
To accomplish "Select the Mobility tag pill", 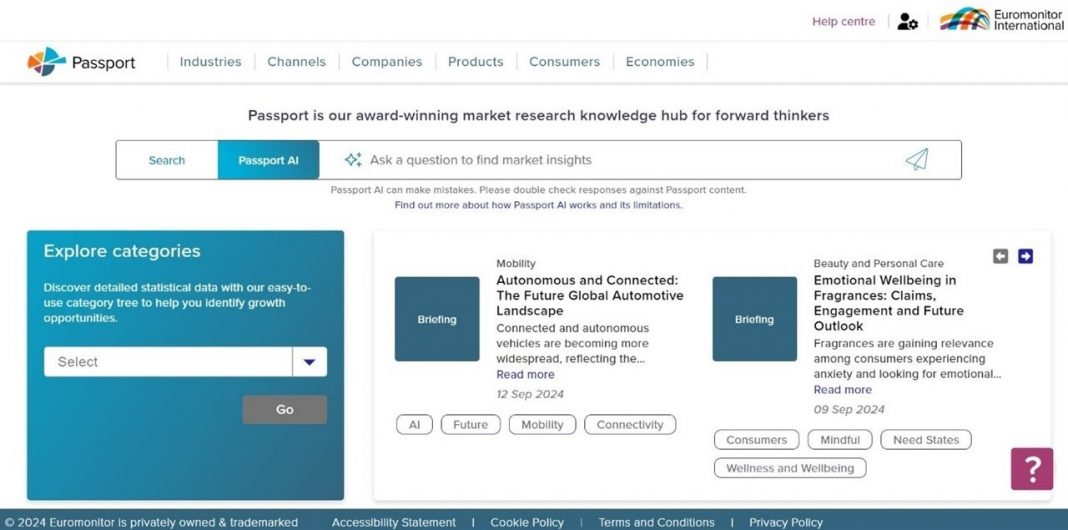I will click(542, 424).
